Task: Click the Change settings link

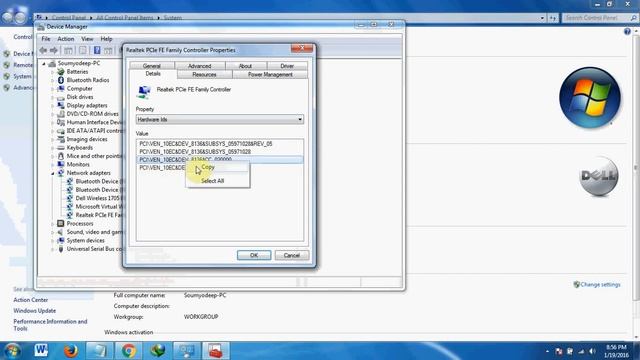Action: tap(600, 284)
